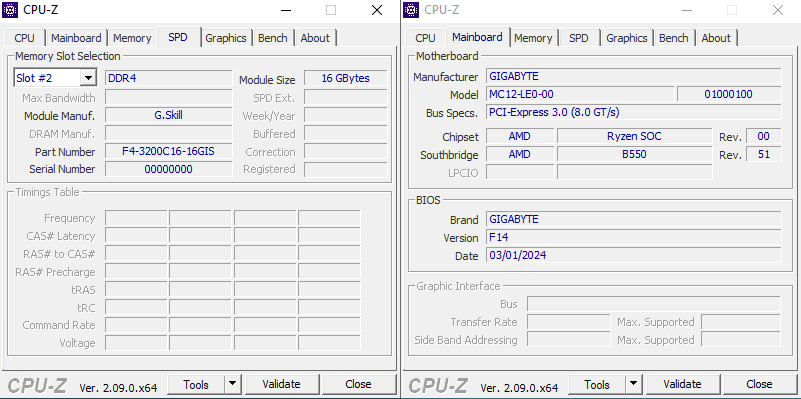This screenshot has width=801, height=399.
Task: Open Graphics tab in left window
Action: 226,38
